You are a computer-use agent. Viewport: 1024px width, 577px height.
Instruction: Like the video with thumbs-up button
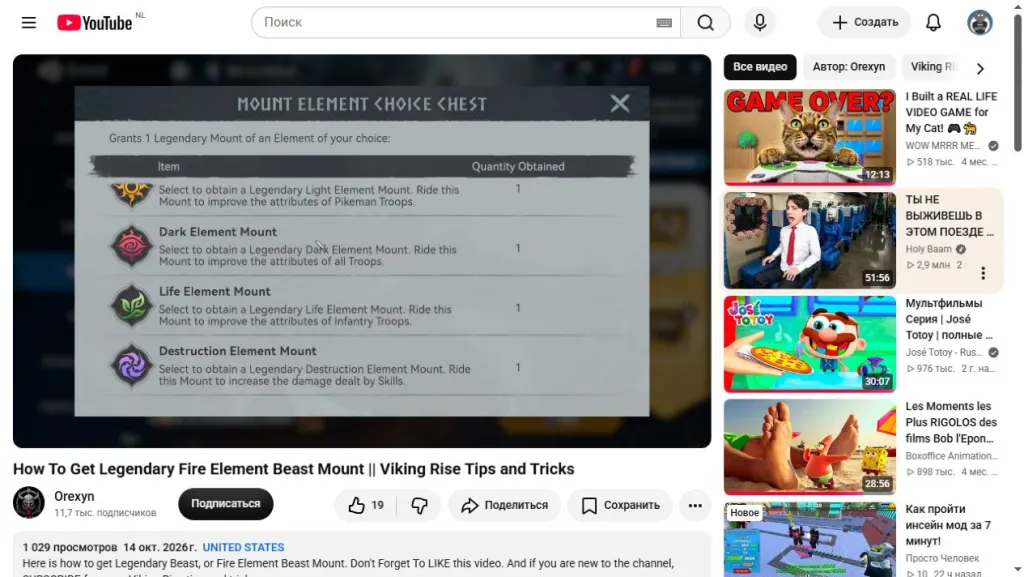(365, 505)
